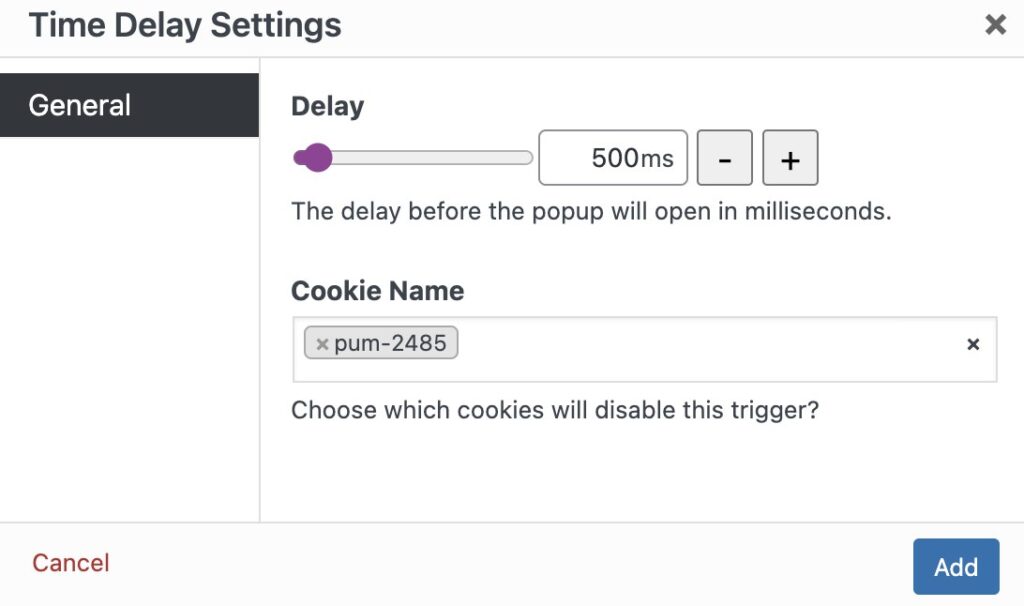Click the cookies disable trigger help text

click(x=554, y=410)
